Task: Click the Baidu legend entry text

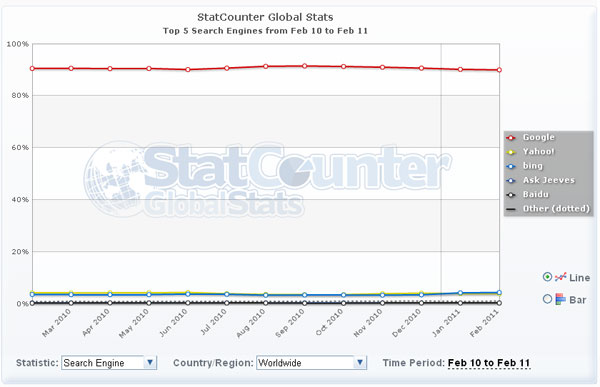Action: (x=536, y=194)
